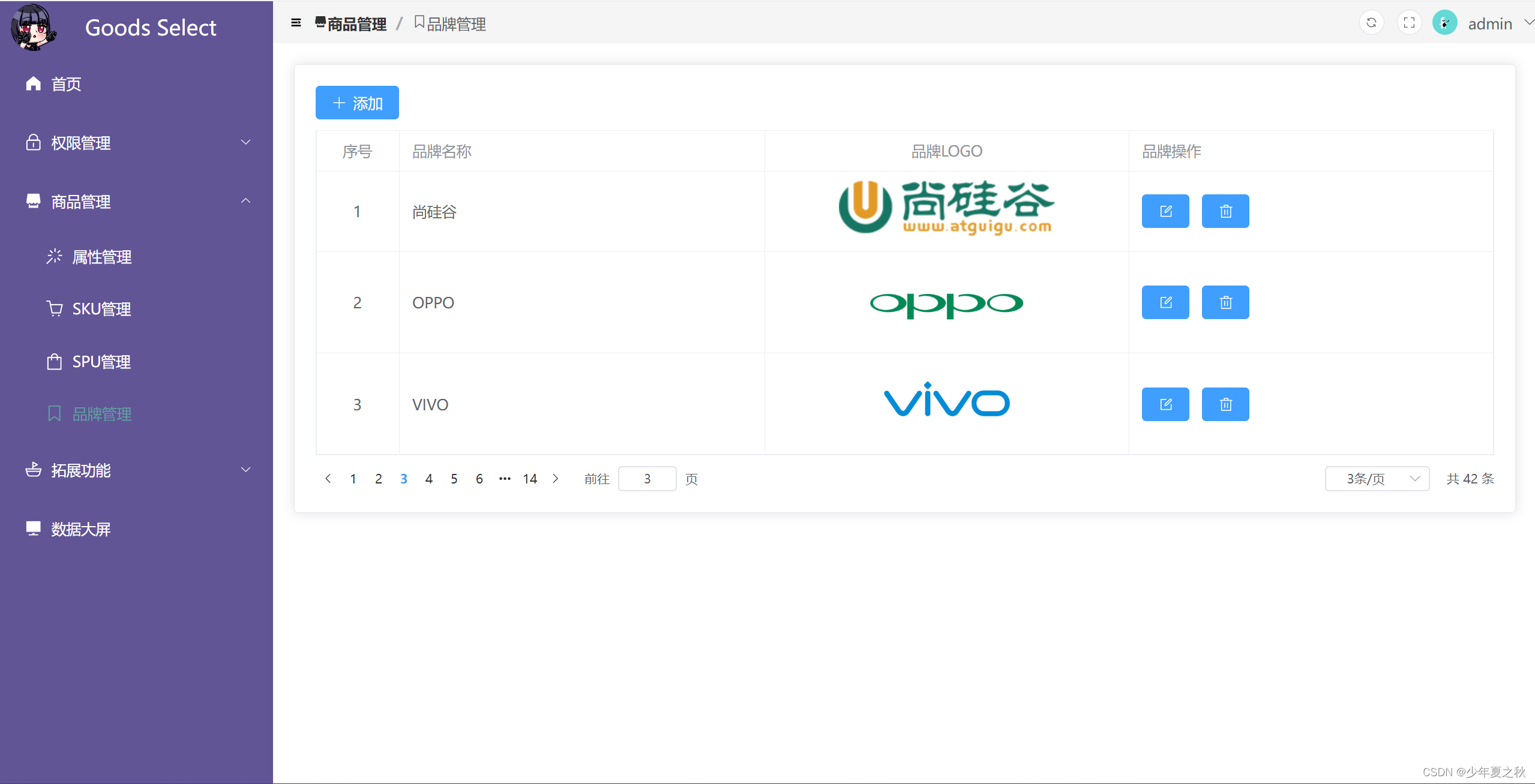The image size is (1535, 784).
Task: Click the refresh icon in top bar
Action: pos(1371,23)
